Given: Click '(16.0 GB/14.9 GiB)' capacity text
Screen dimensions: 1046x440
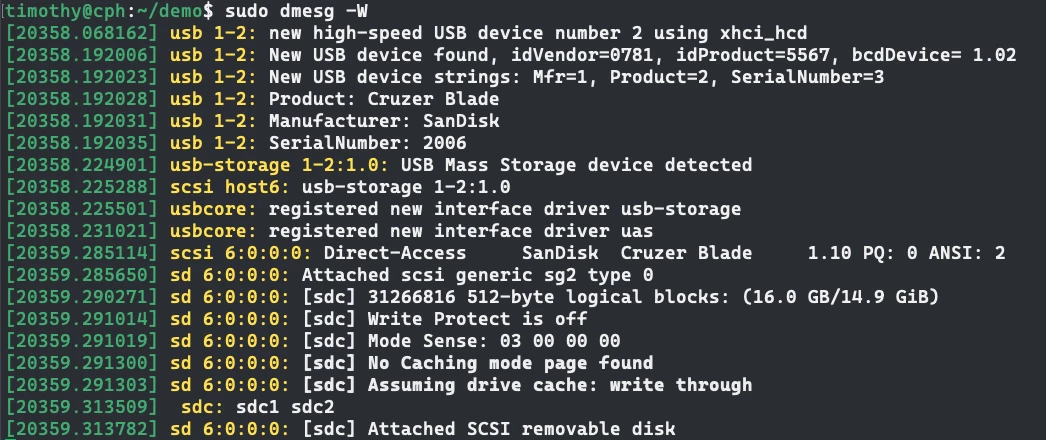Looking at the screenshot, I should pyautogui.click(x=840, y=297).
